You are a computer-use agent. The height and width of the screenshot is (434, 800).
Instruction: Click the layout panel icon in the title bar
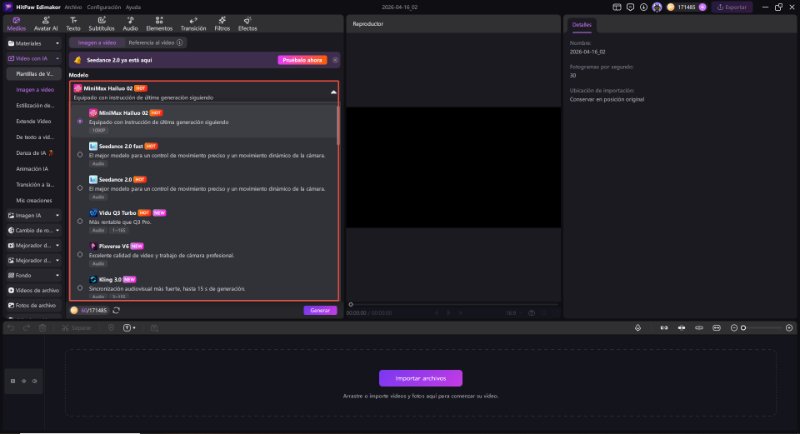[x=617, y=7]
